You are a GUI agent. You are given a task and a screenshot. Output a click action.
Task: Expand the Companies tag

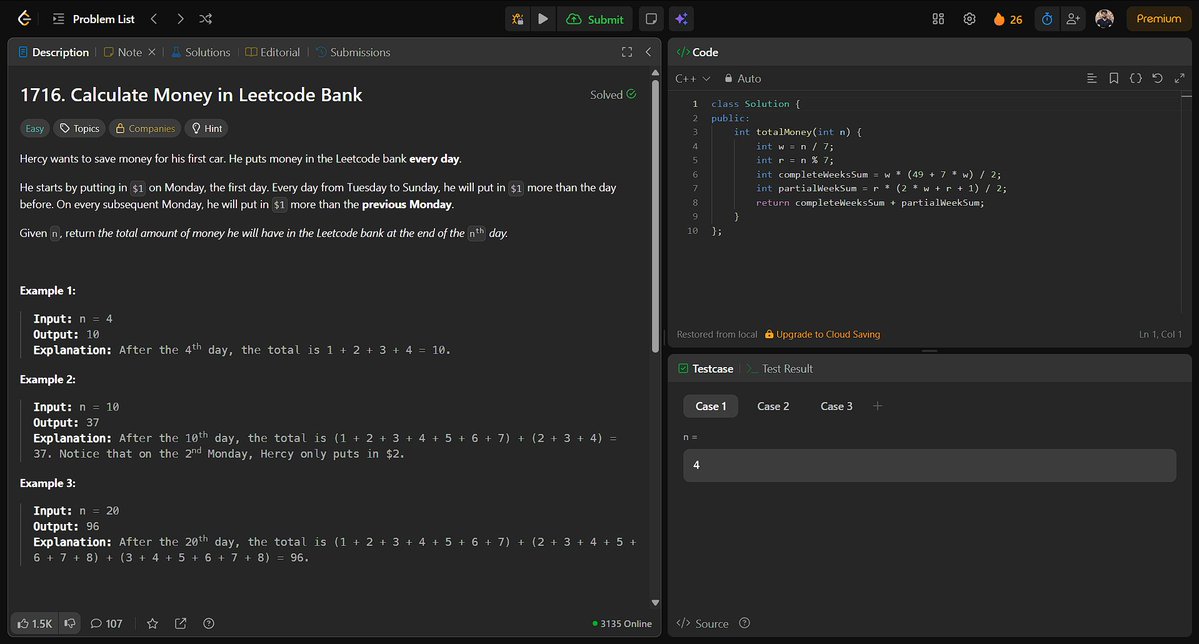[x=145, y=128]
